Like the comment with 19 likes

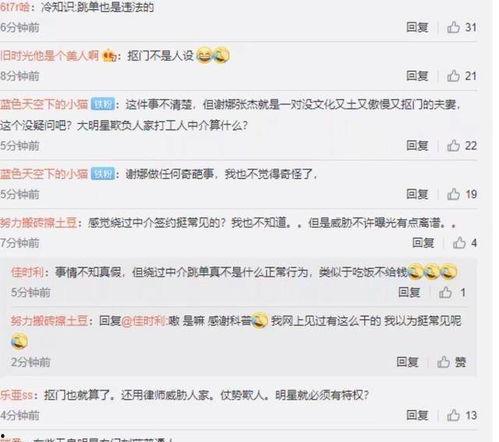453,194
